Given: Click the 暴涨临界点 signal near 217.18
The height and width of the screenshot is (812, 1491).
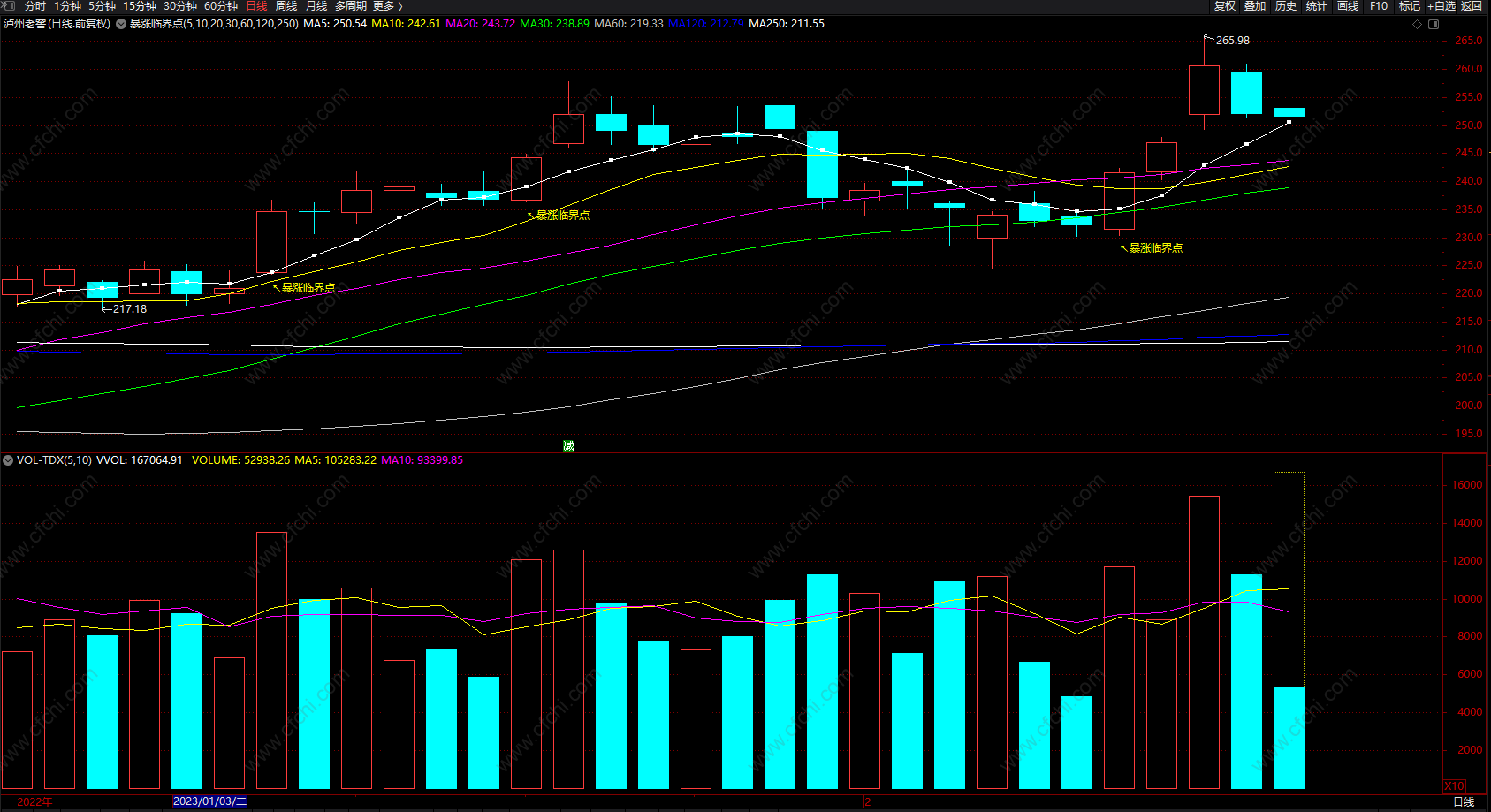Looking at the screenshot, I should point(308,288).
